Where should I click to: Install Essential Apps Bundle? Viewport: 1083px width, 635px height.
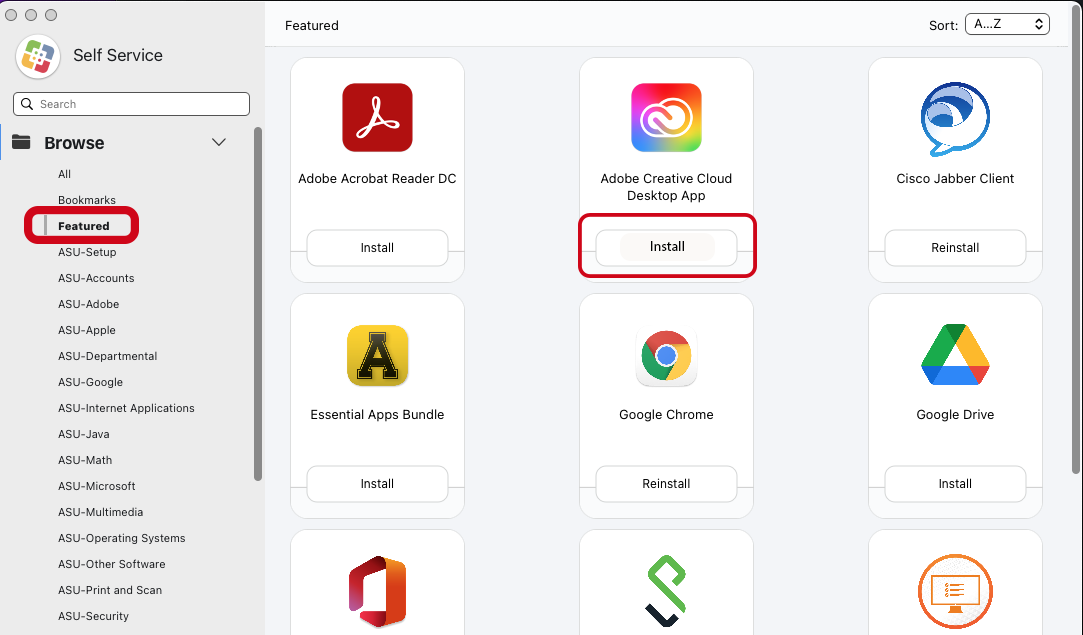click(x=377, y=484)
